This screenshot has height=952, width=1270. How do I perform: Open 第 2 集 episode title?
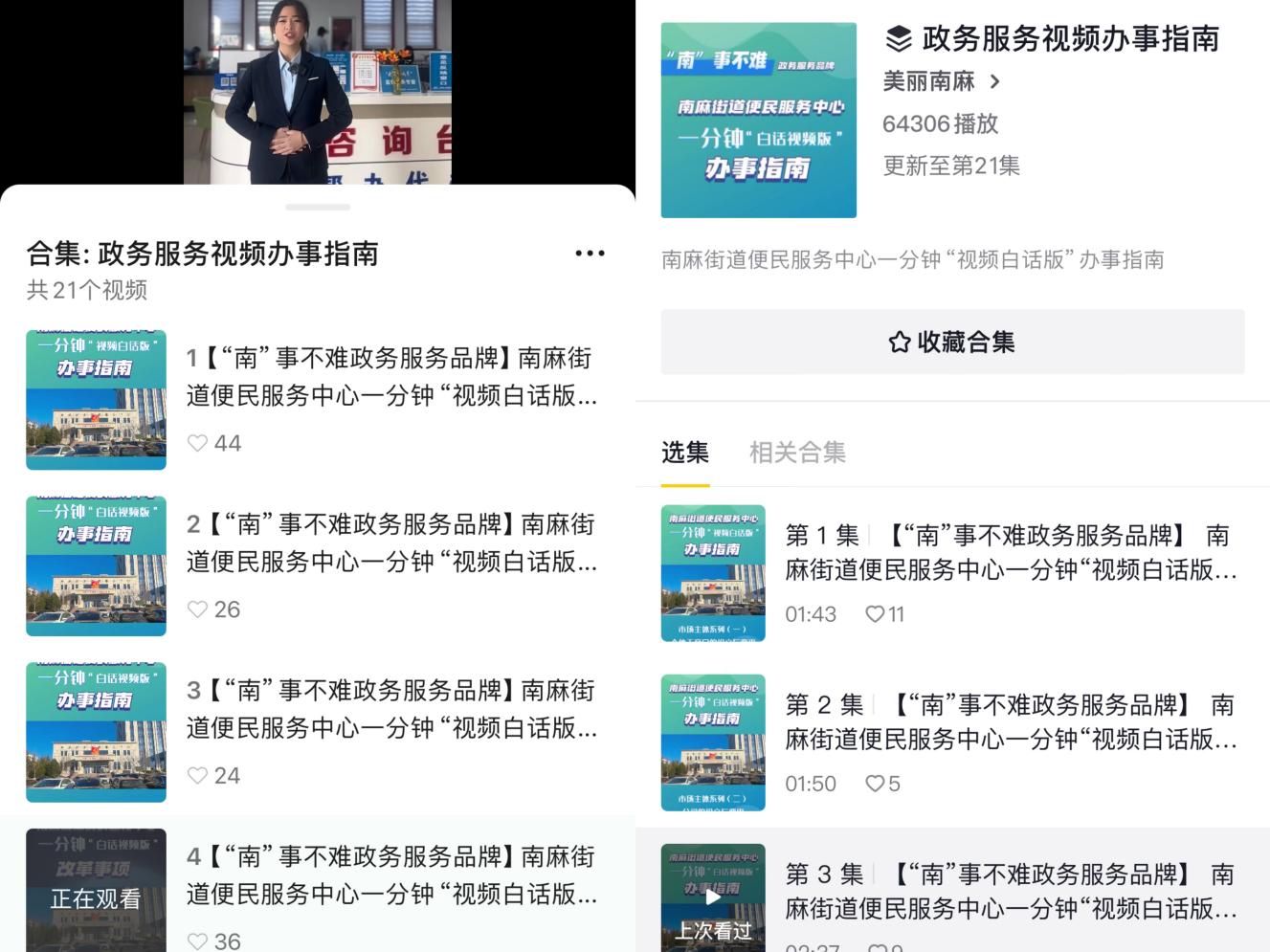point(1010,721)
